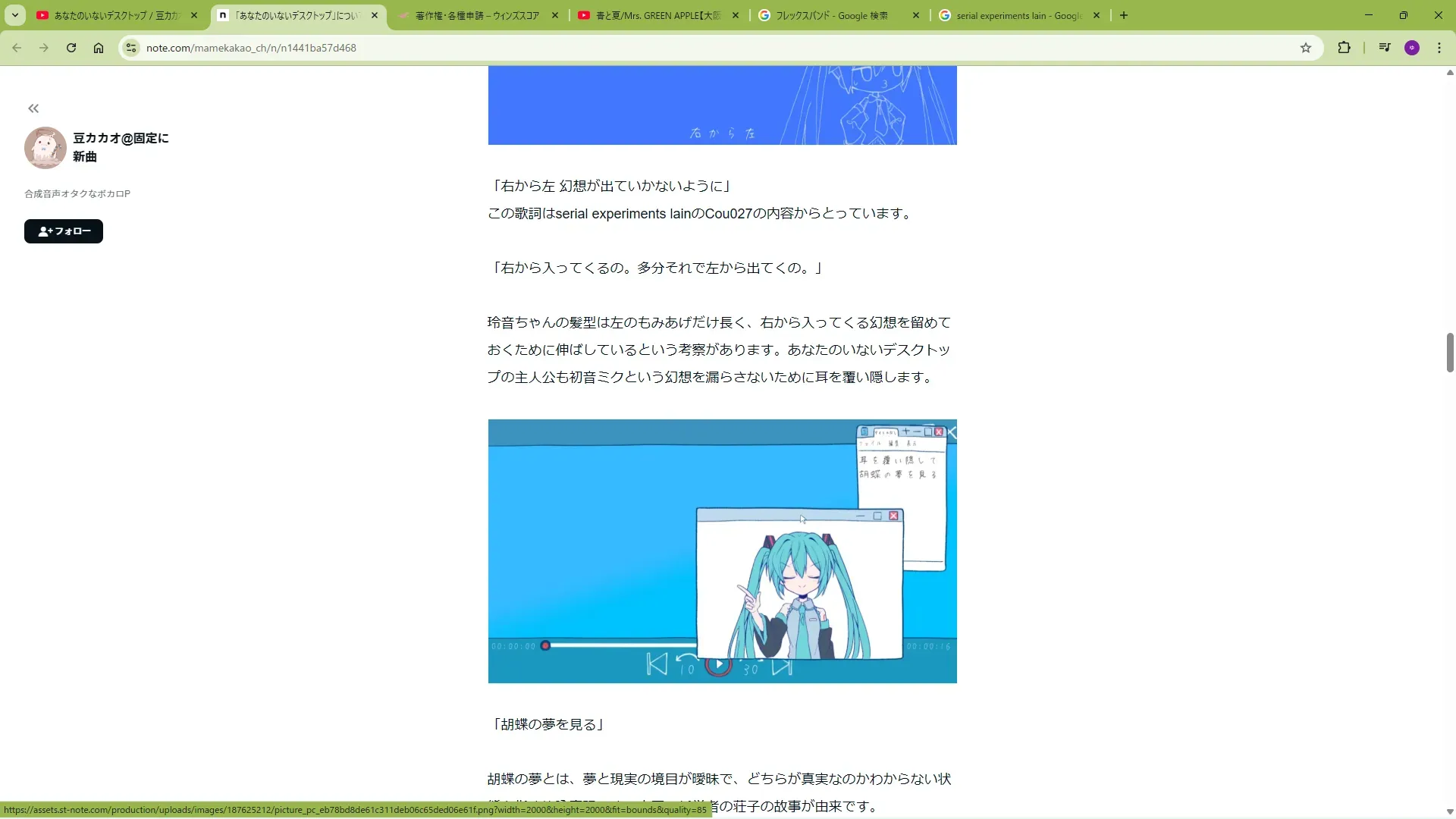Viewport: 1456px width, 819px height.
Task: Open the Hatsune Miku desktop illustration
Action: point(722,551)
